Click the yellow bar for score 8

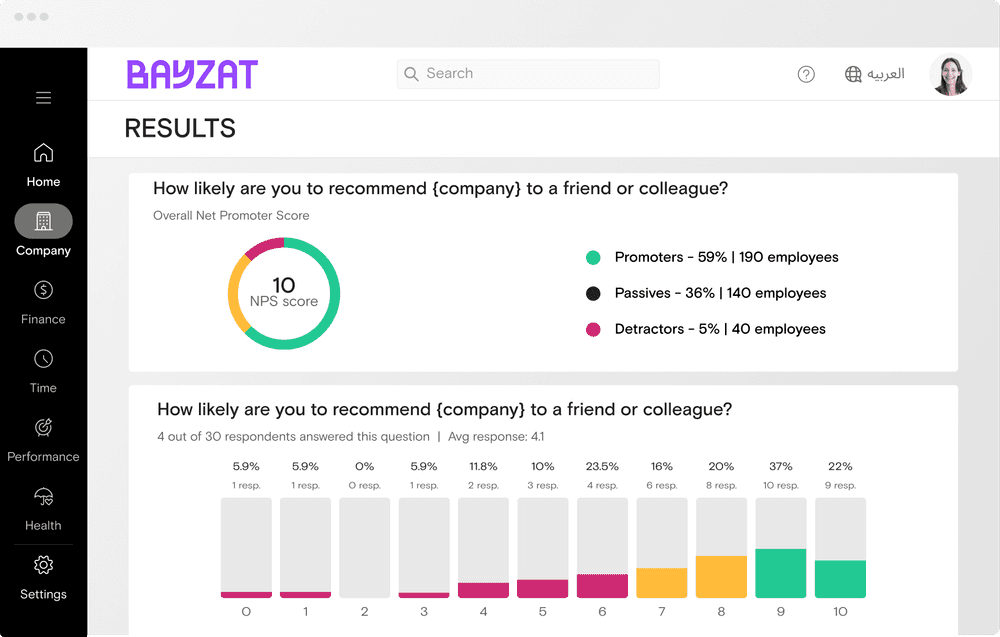click(721, 577)
